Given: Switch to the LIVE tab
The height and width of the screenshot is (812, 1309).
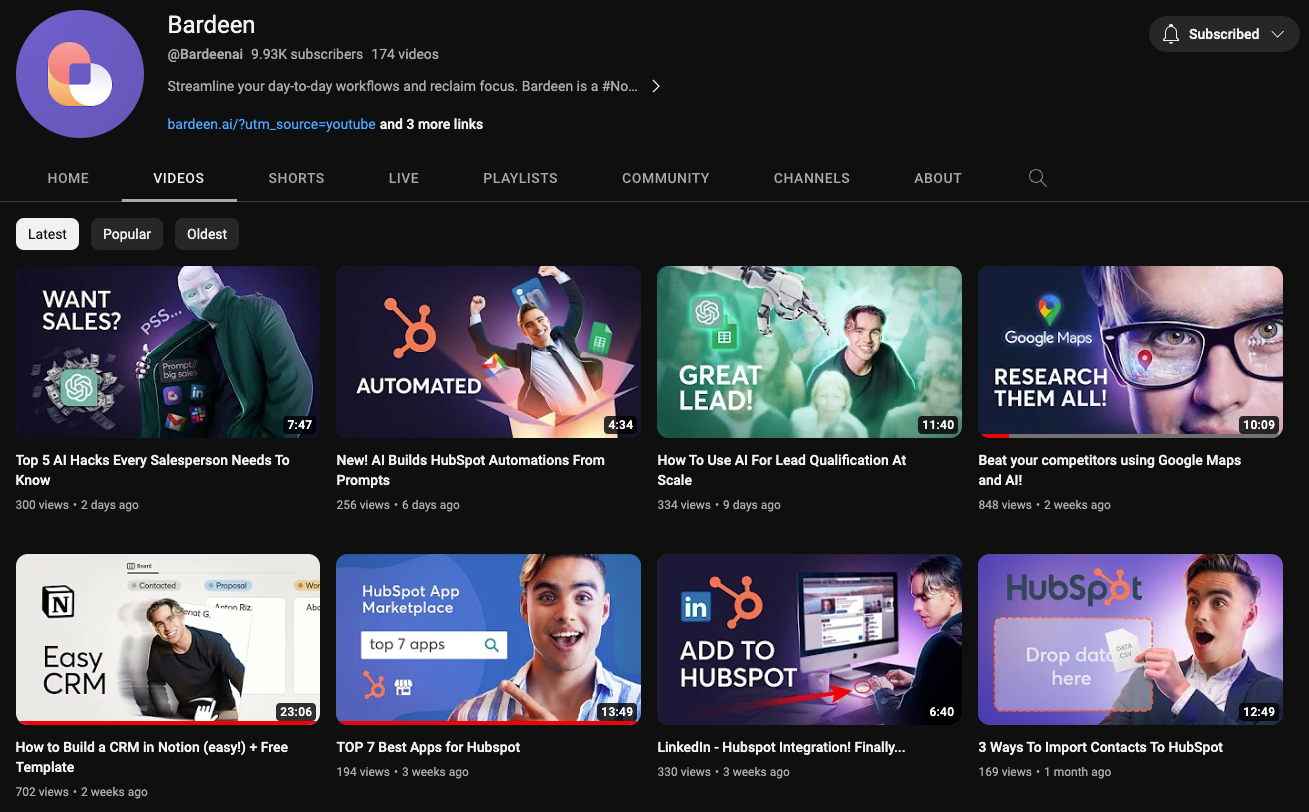Looking at the screenshot, I should coord(403,177).
